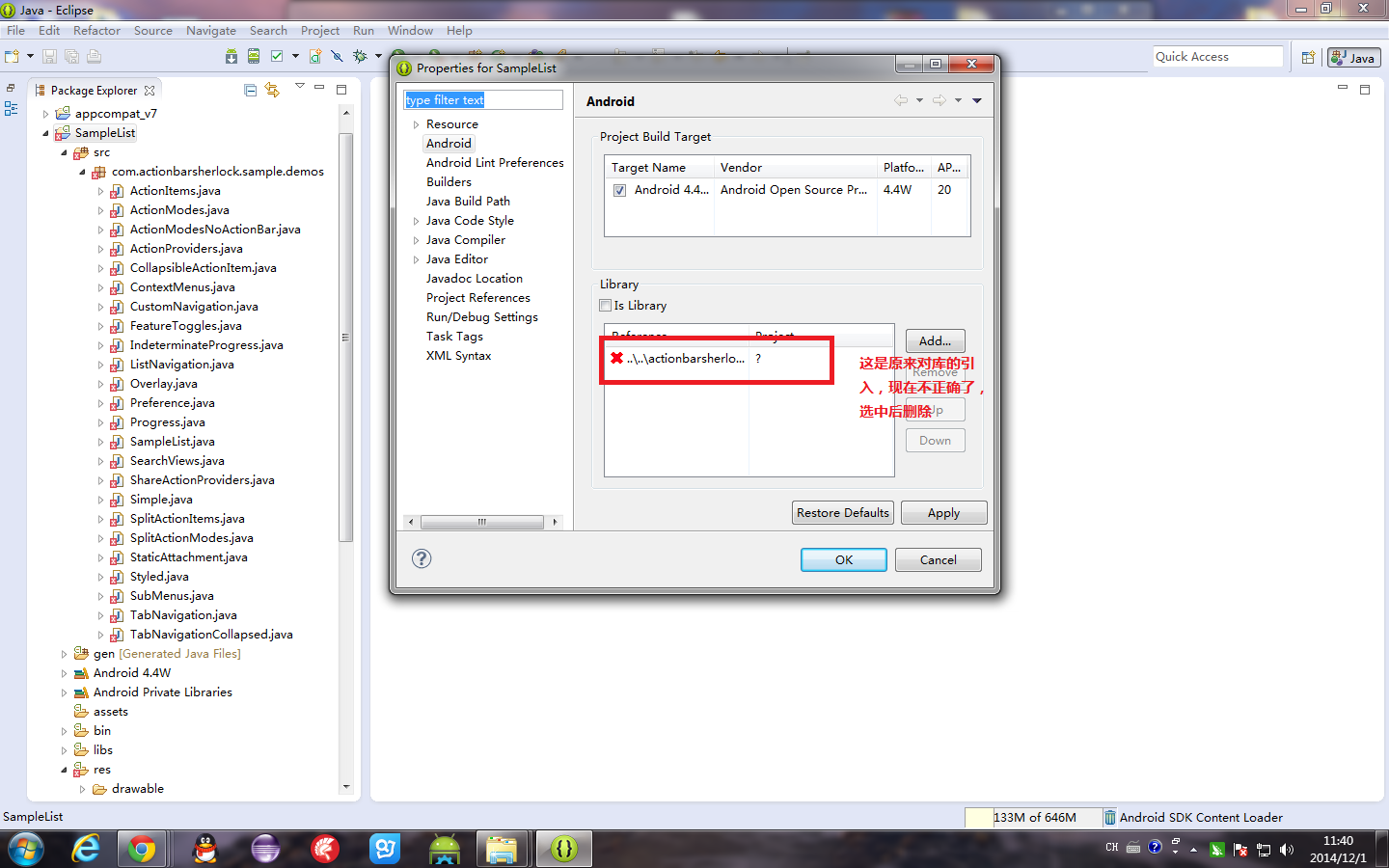The height and width of the screenshot is (868, 1389).
Task: Click the heap status memory bar
Action: pyautogui.click(x=1033, y=817)
